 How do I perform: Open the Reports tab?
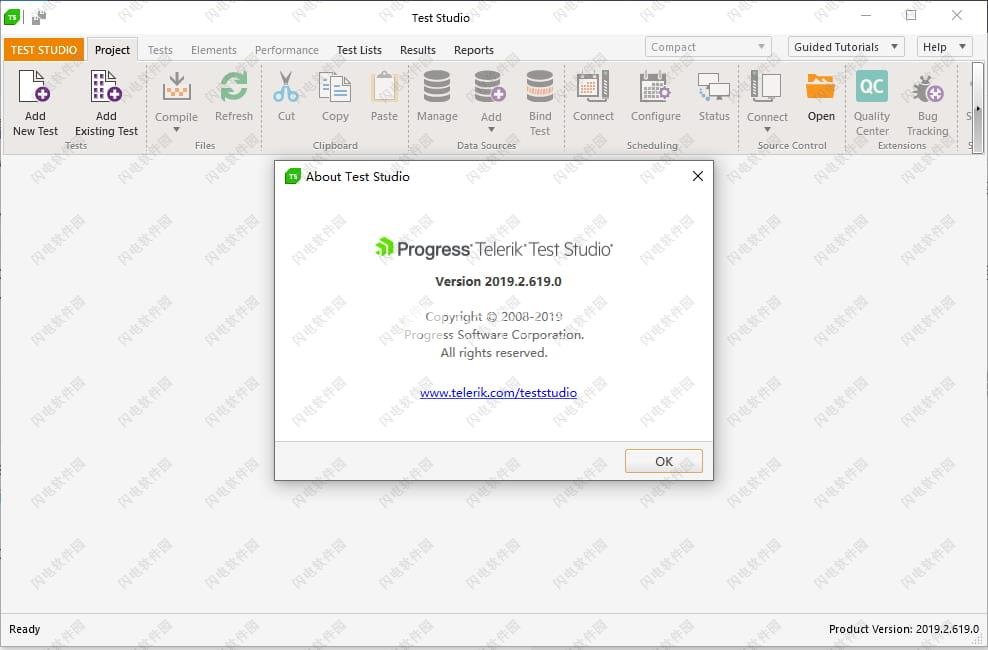(x=474, y=50)
